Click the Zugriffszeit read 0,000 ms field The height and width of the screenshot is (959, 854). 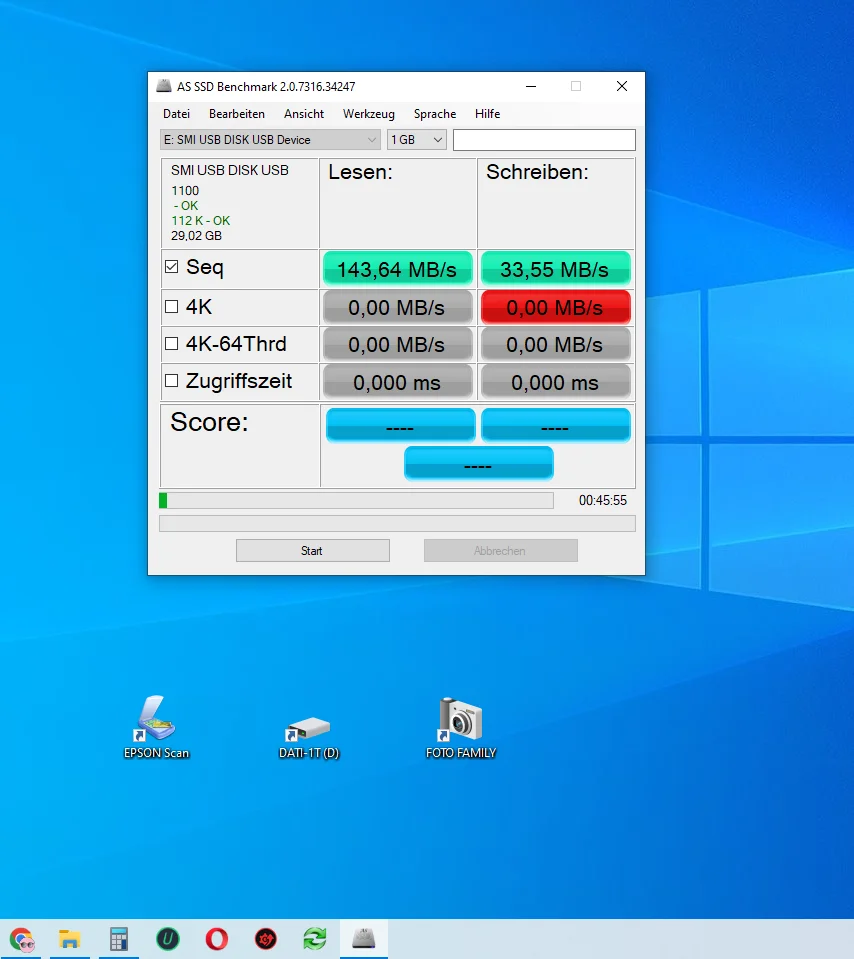click(398, 382)
